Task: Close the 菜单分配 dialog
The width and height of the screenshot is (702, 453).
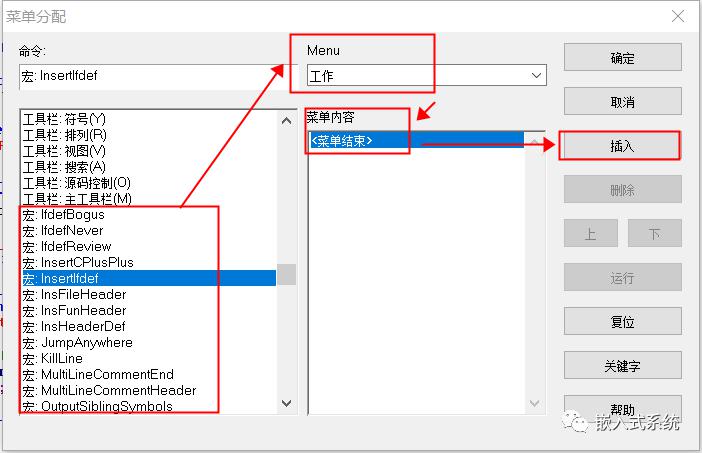Action: tap(678, 16)
